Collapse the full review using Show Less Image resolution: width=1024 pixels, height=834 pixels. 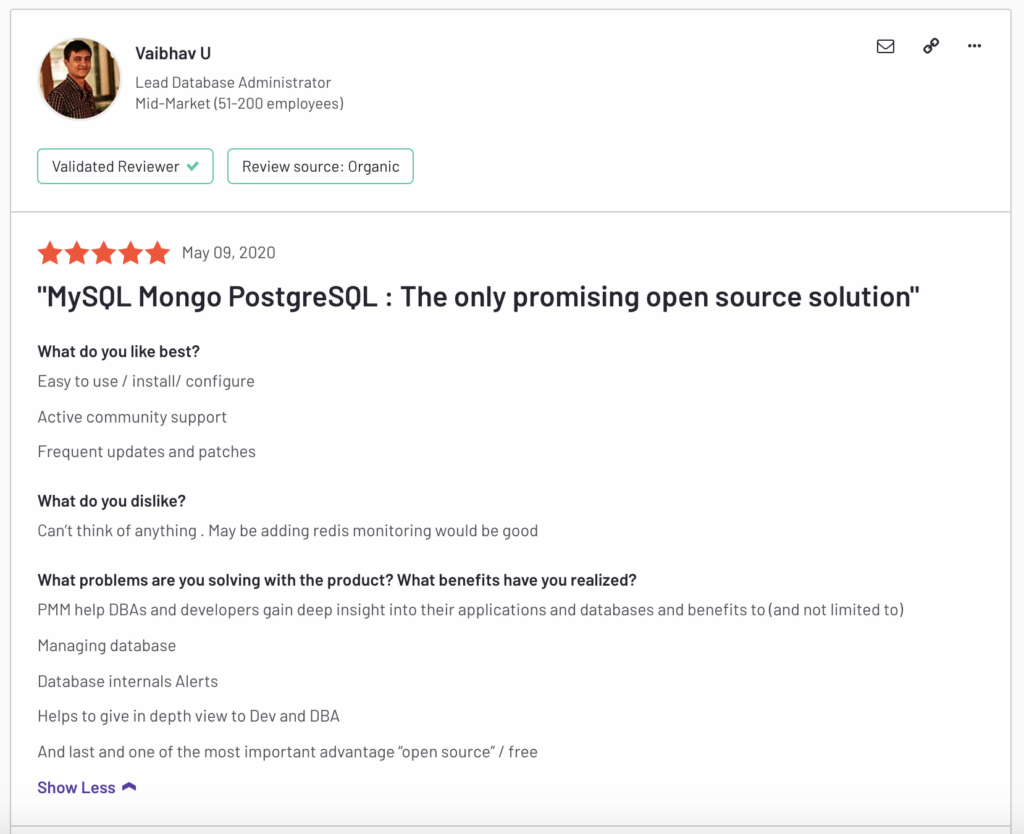click(x=76, y=787)
